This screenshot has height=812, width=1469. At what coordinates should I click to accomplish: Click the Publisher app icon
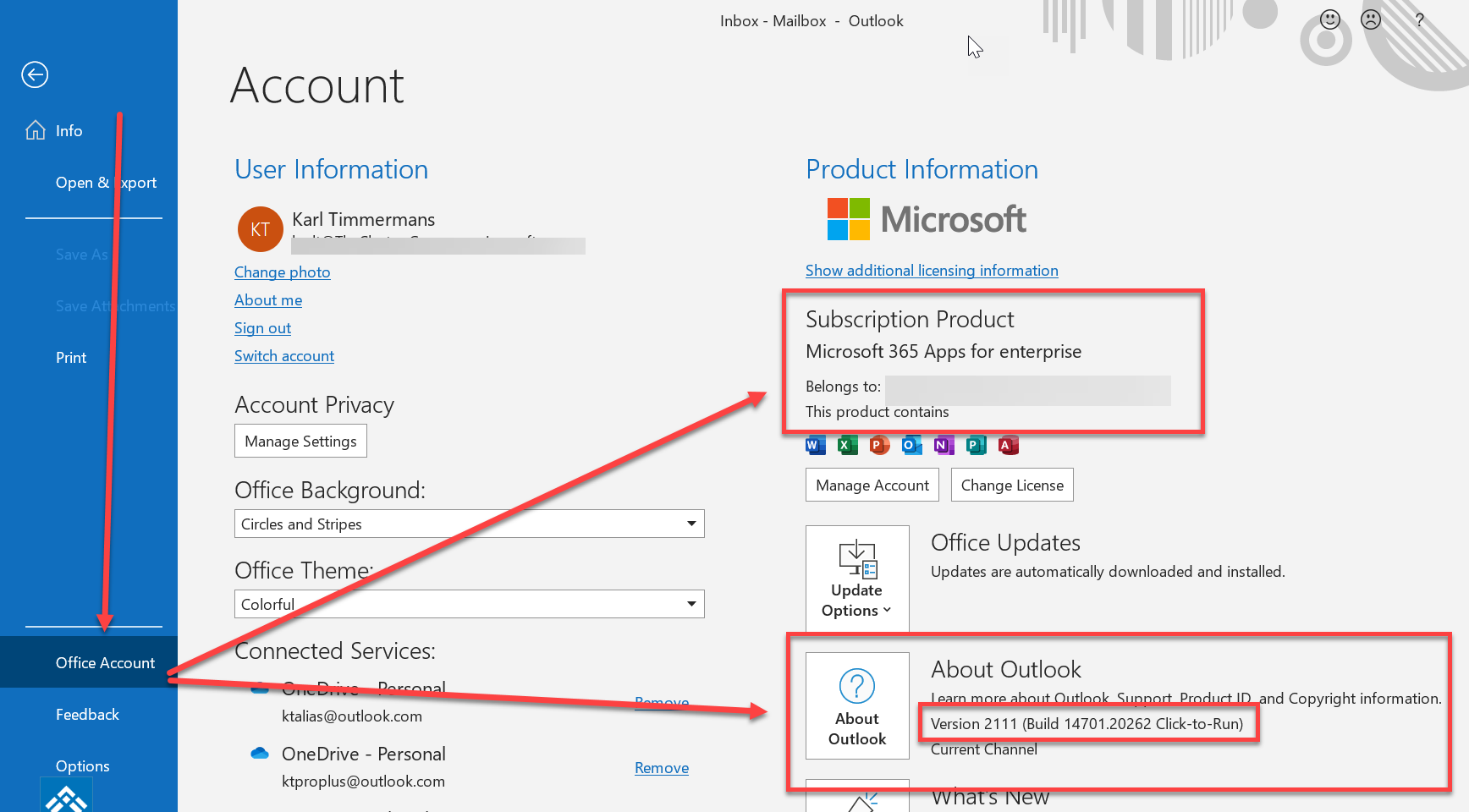pos(976,445)
